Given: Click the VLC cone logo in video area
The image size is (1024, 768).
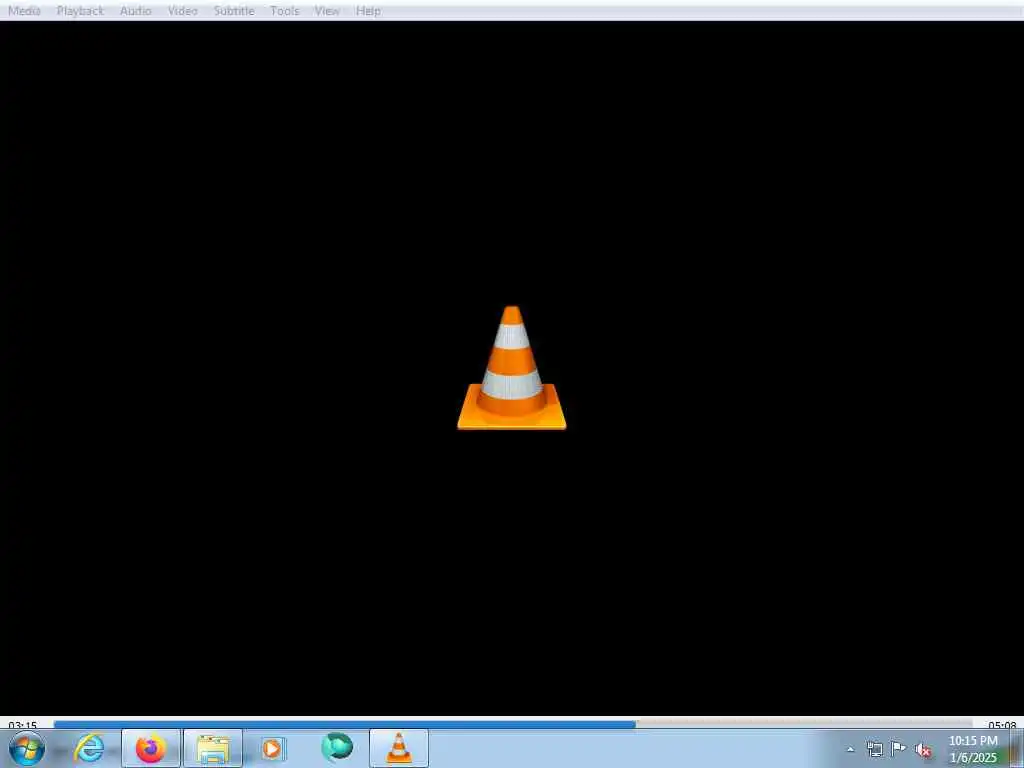Looking at the screenshot, I should click(511, 368).
